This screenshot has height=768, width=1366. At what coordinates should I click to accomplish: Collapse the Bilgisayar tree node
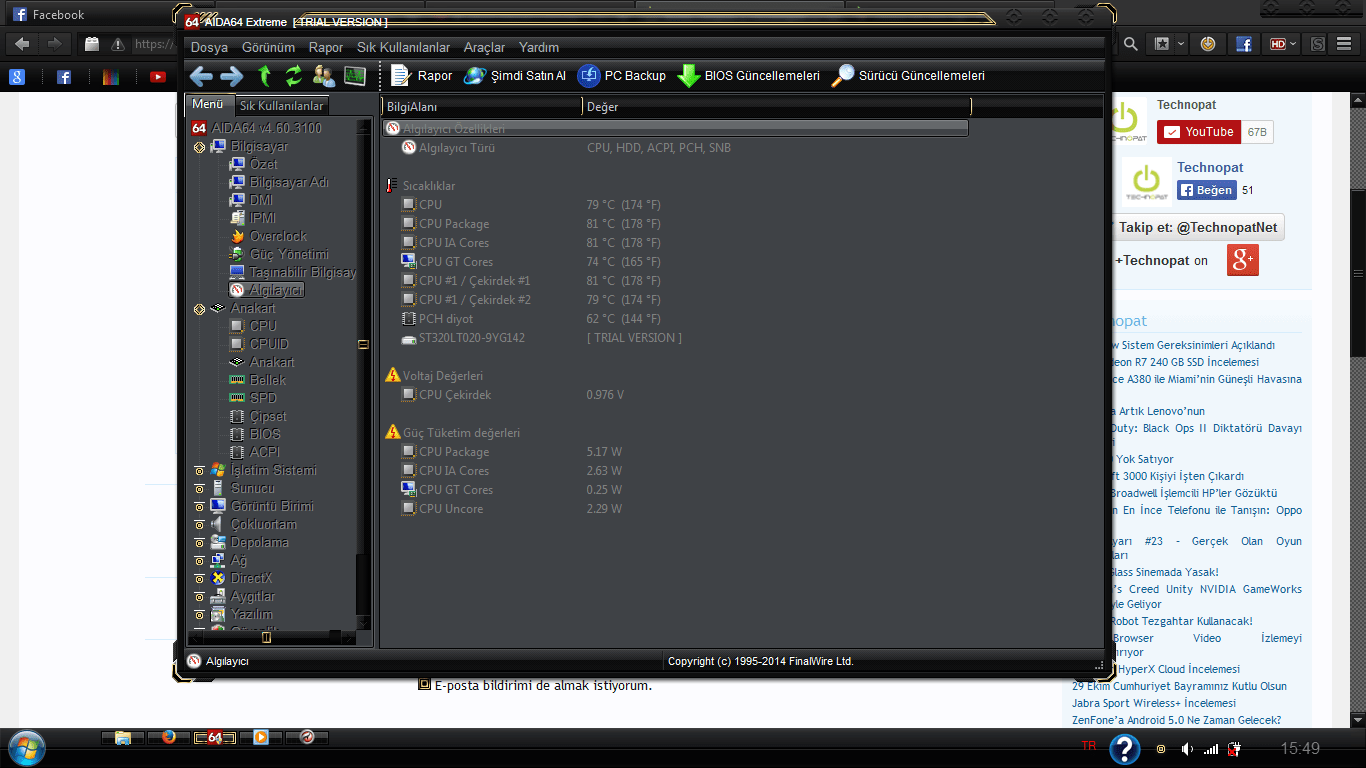click(x=199, y=147)
